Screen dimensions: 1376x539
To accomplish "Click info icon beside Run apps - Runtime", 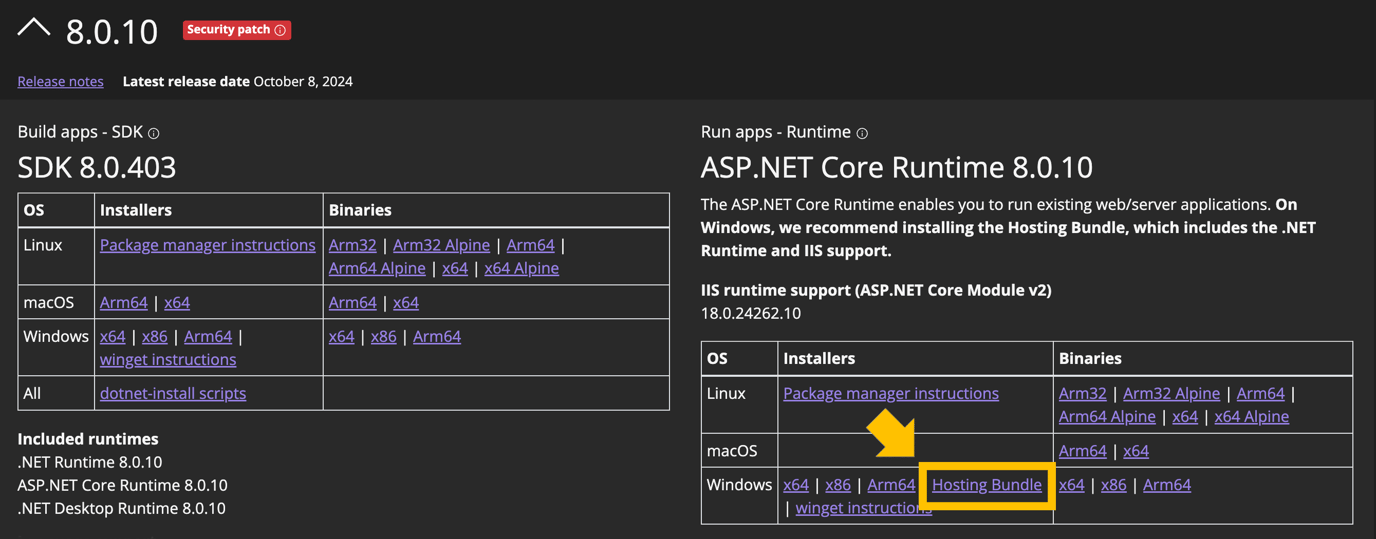I will point(862,133).
